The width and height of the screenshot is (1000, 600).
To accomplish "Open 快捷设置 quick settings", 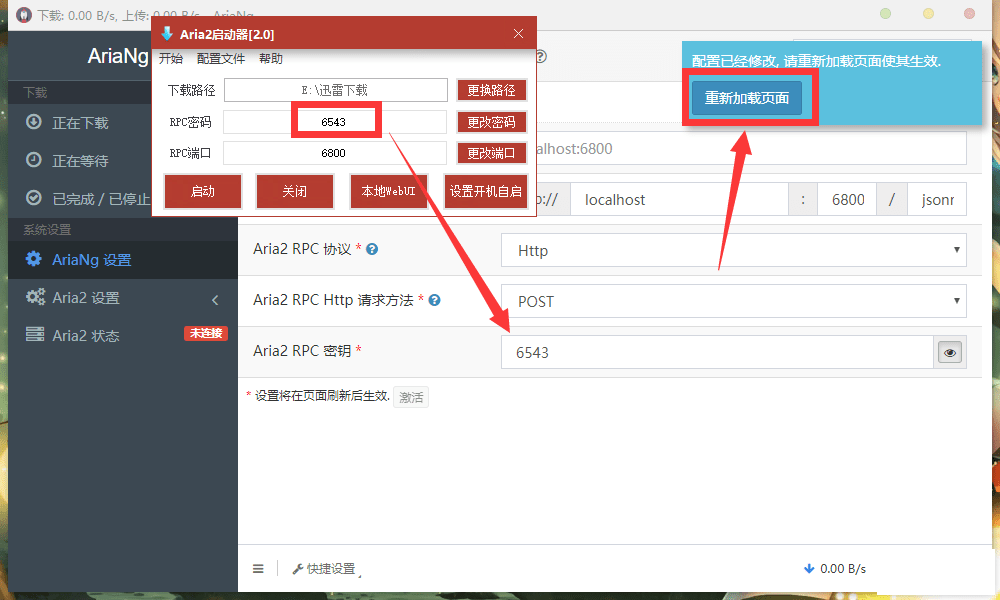I will coord(324,569).
